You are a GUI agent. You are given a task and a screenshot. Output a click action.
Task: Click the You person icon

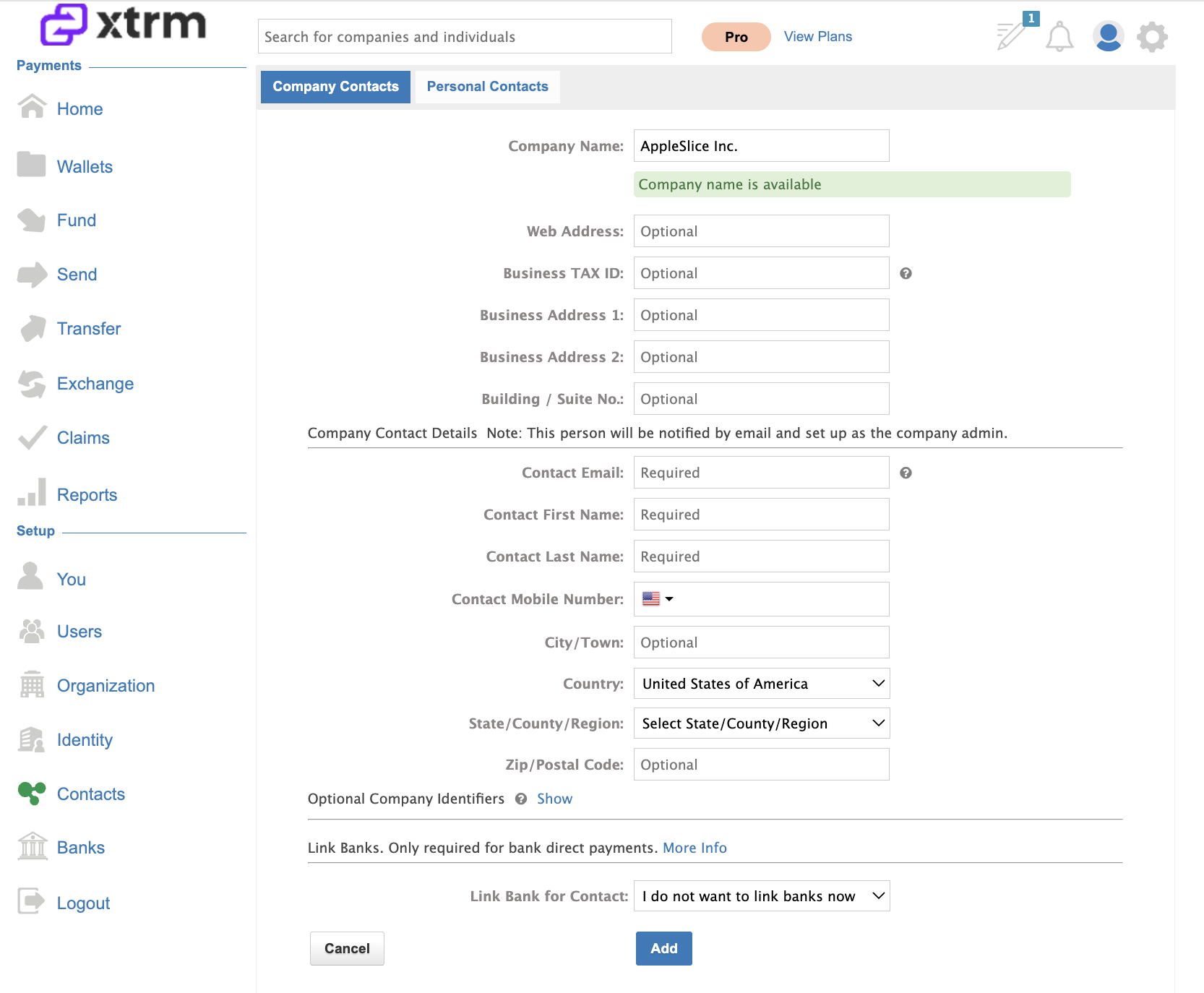tap(30, 576)
